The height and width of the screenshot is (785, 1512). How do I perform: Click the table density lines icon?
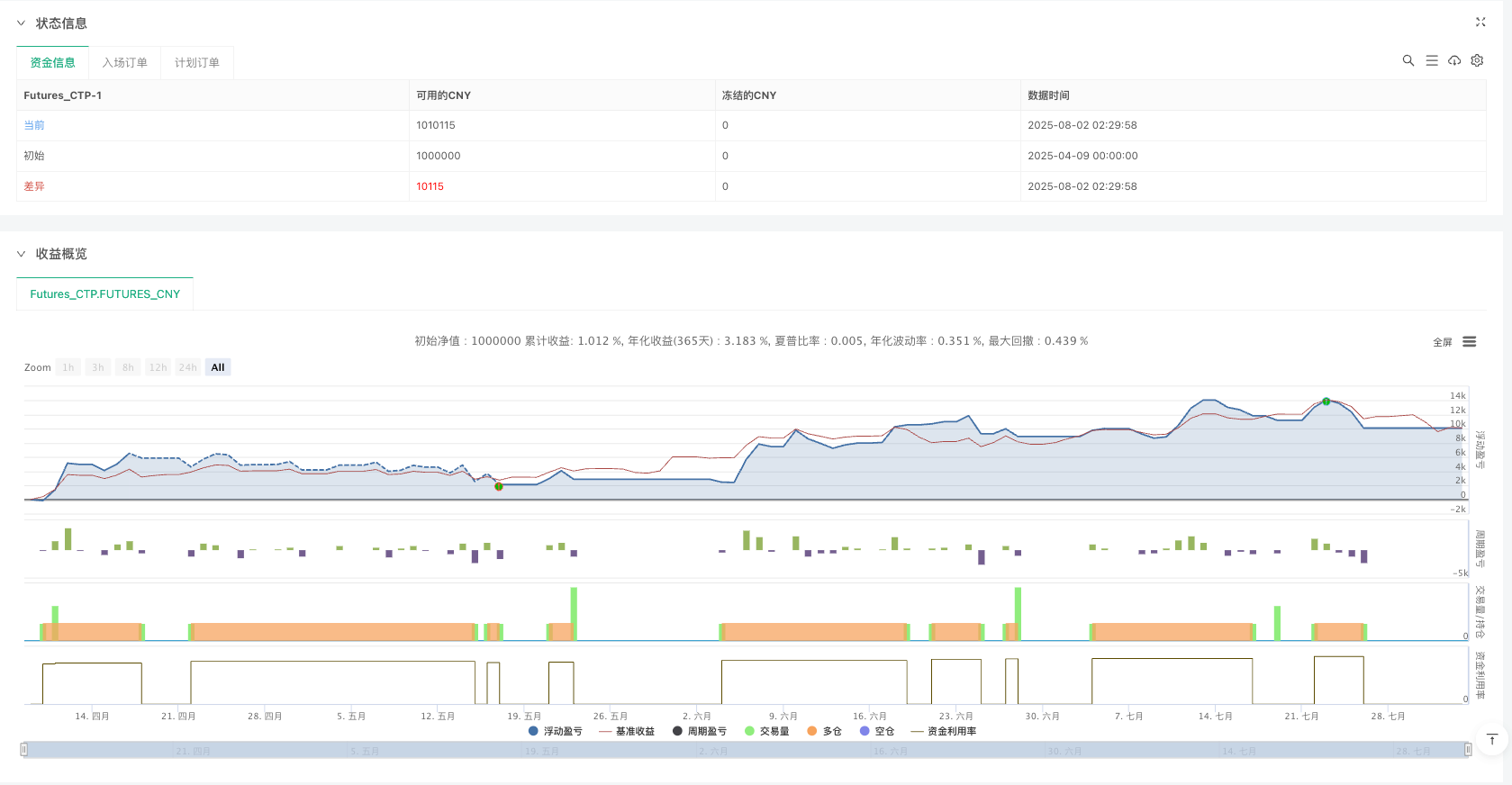coord(1432,60)
